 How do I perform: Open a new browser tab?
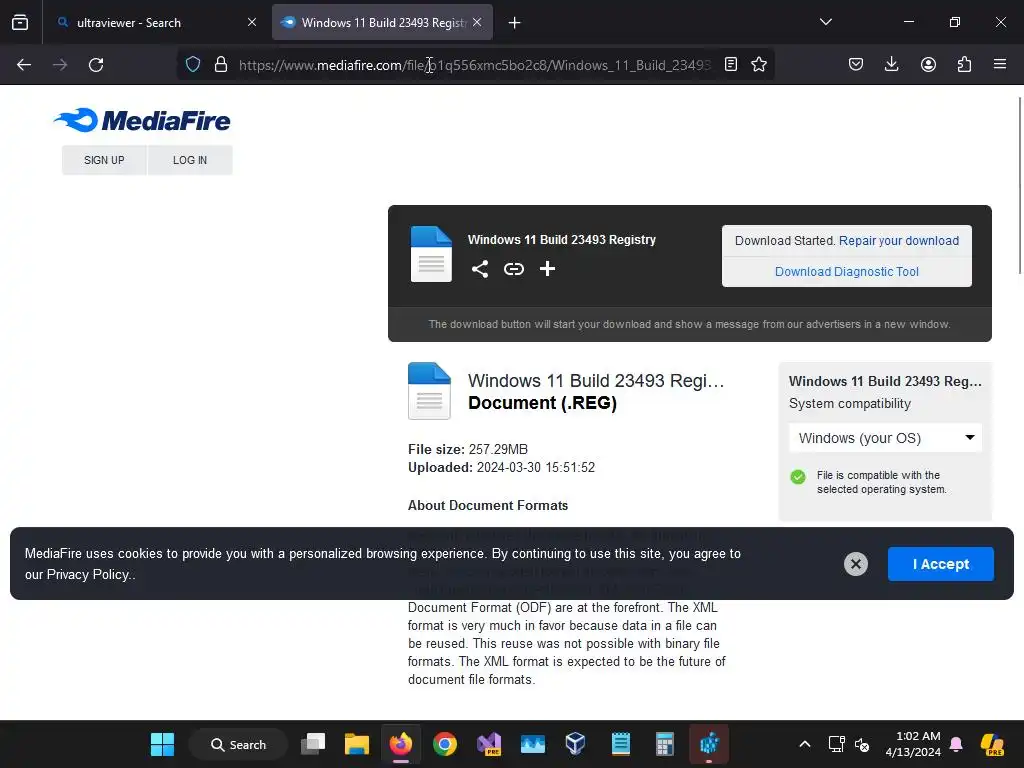click(x=515, y=23)
